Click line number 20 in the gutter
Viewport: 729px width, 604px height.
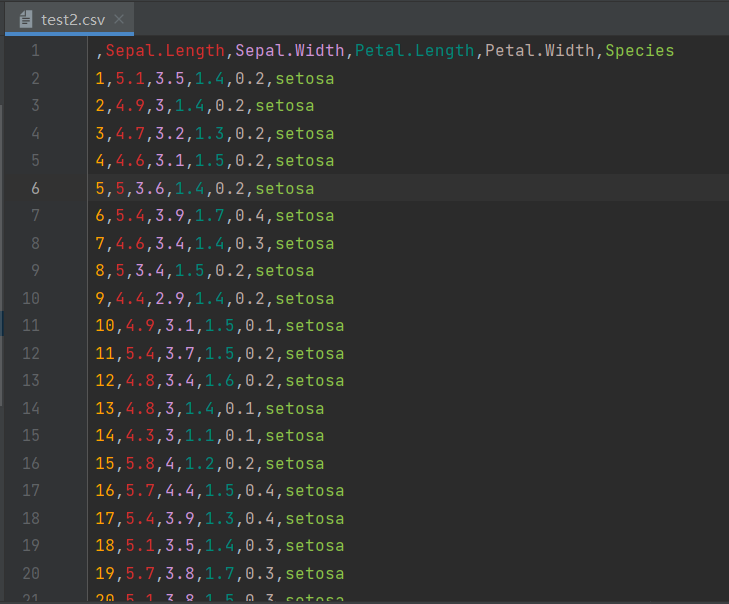pyautogui.click(x=30, y=573)
